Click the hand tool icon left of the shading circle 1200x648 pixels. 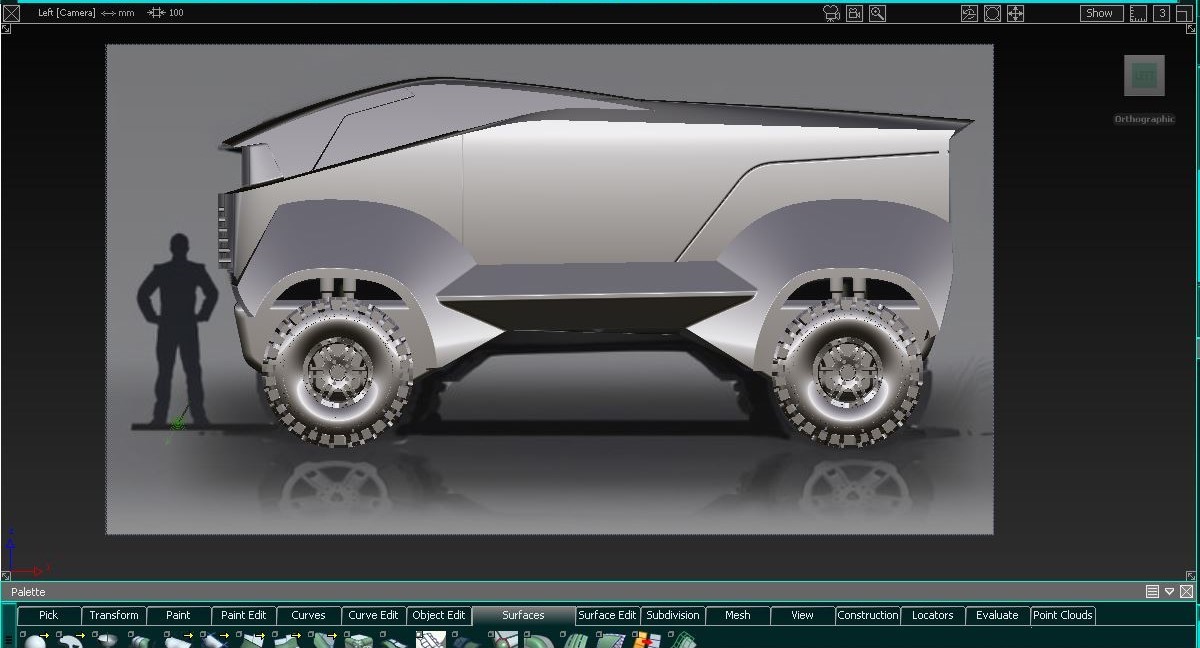coord(968,13)
